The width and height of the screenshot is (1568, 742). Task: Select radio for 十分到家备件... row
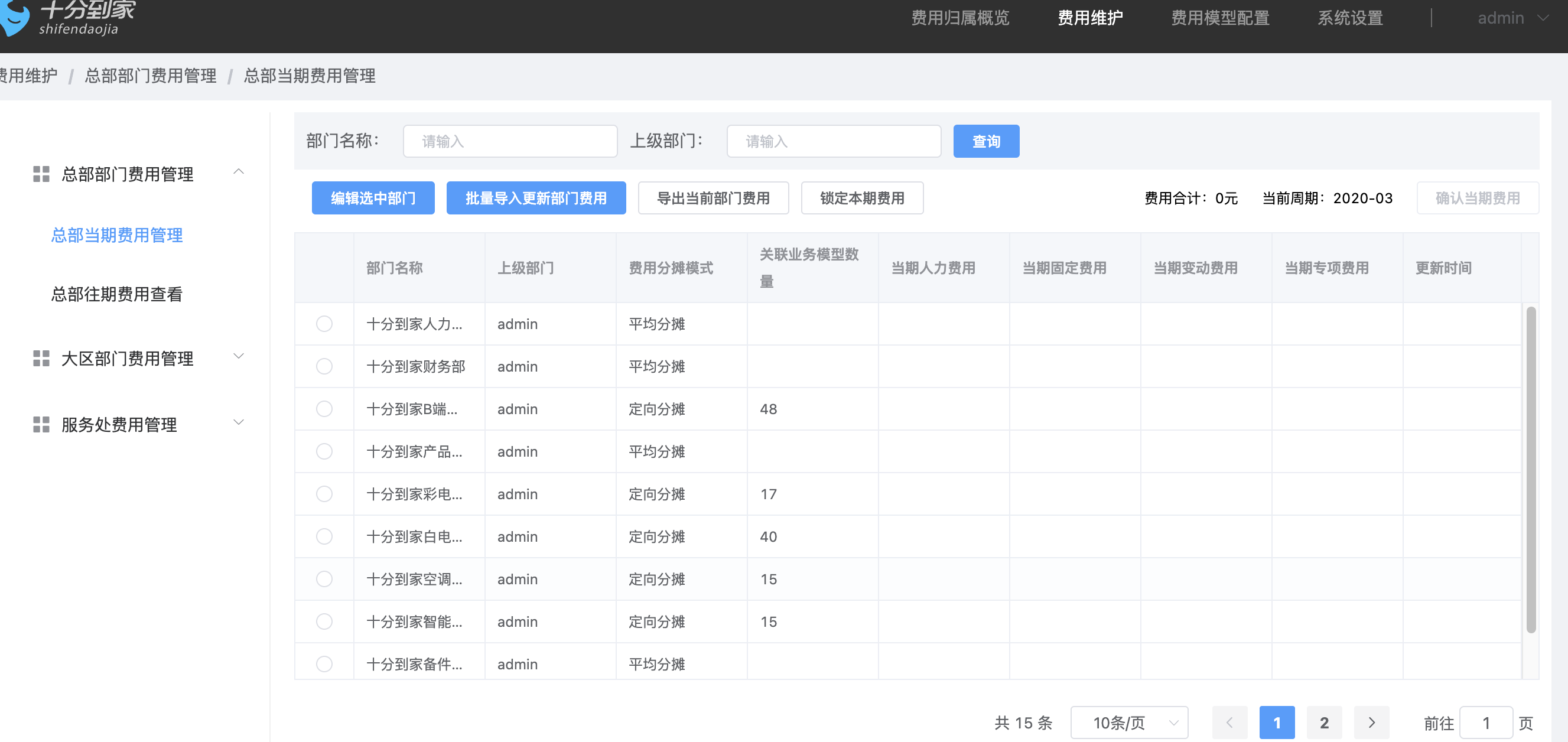pyautogui.click(x=324, y=664)
